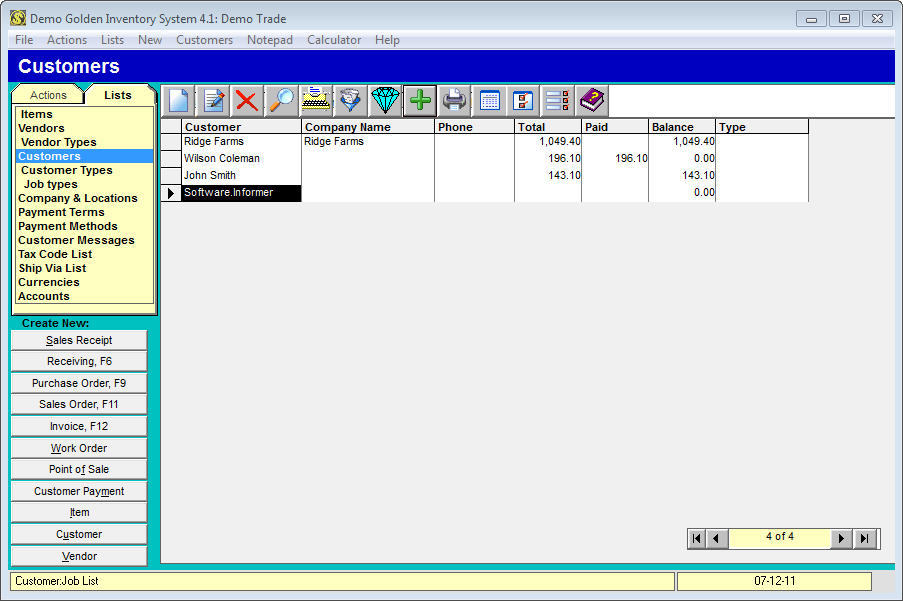Open the Notepad menu
The width and height of the screenshot is (903, 601).
[270, 40]
